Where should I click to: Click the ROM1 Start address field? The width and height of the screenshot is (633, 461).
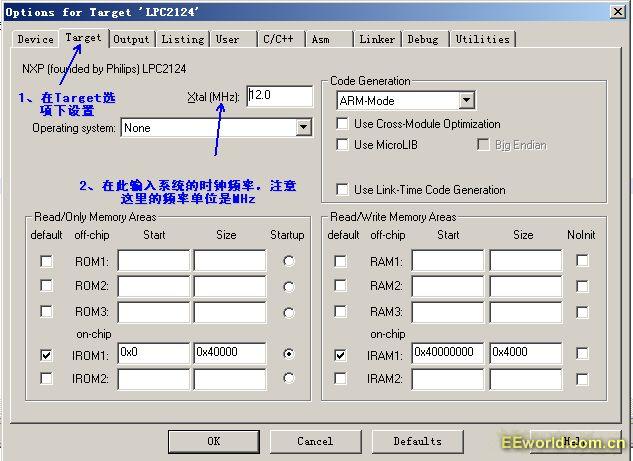(153, 260)
